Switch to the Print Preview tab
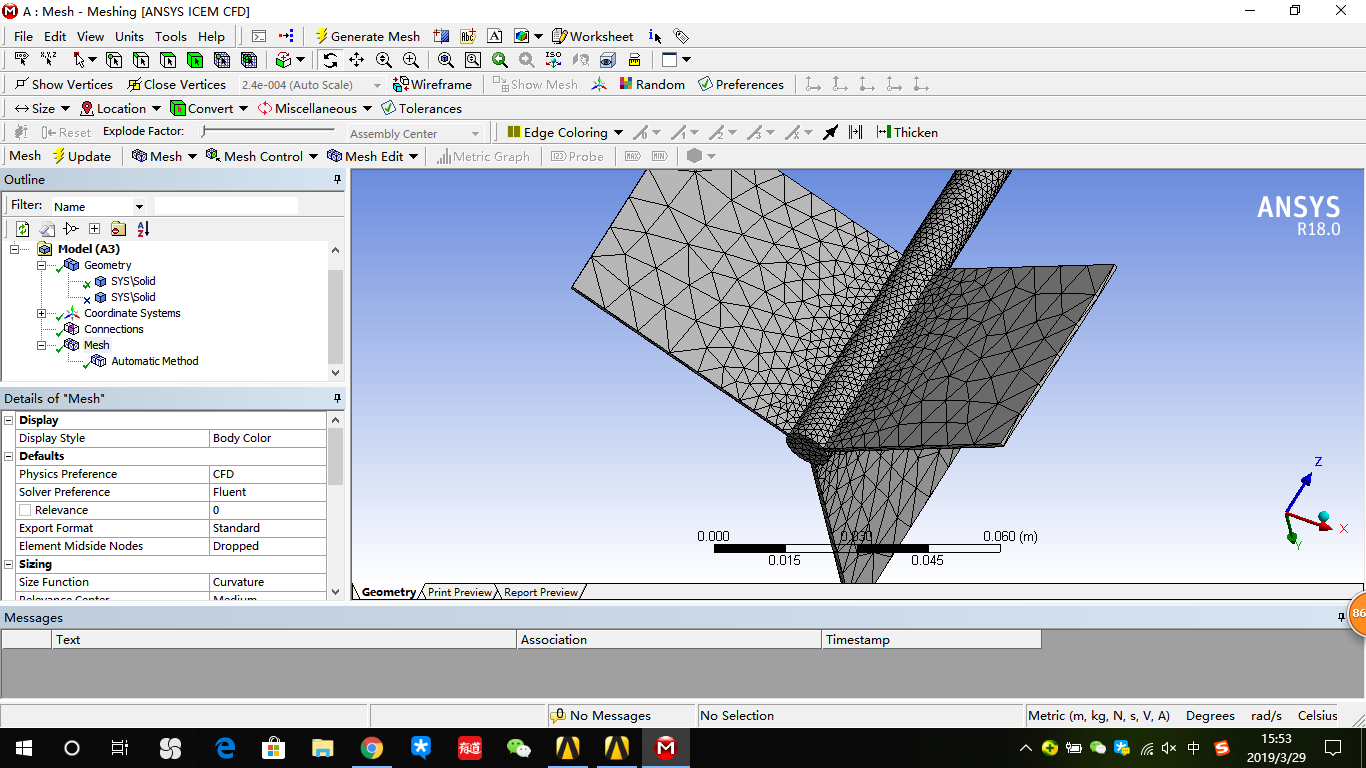The width and height of the screenshot is (1366, 768). click(460, 592)
